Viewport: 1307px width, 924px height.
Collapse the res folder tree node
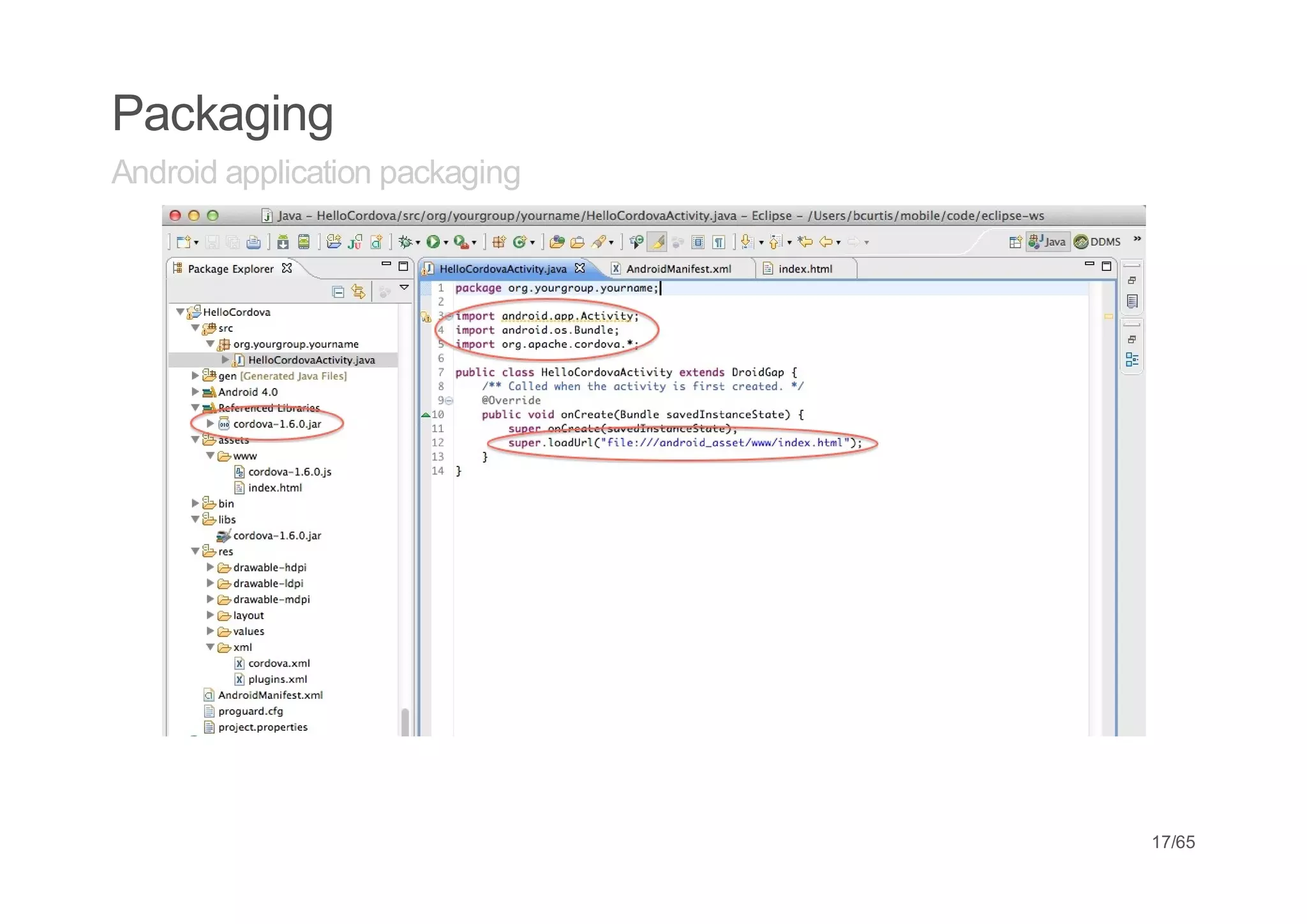[195, 551]
